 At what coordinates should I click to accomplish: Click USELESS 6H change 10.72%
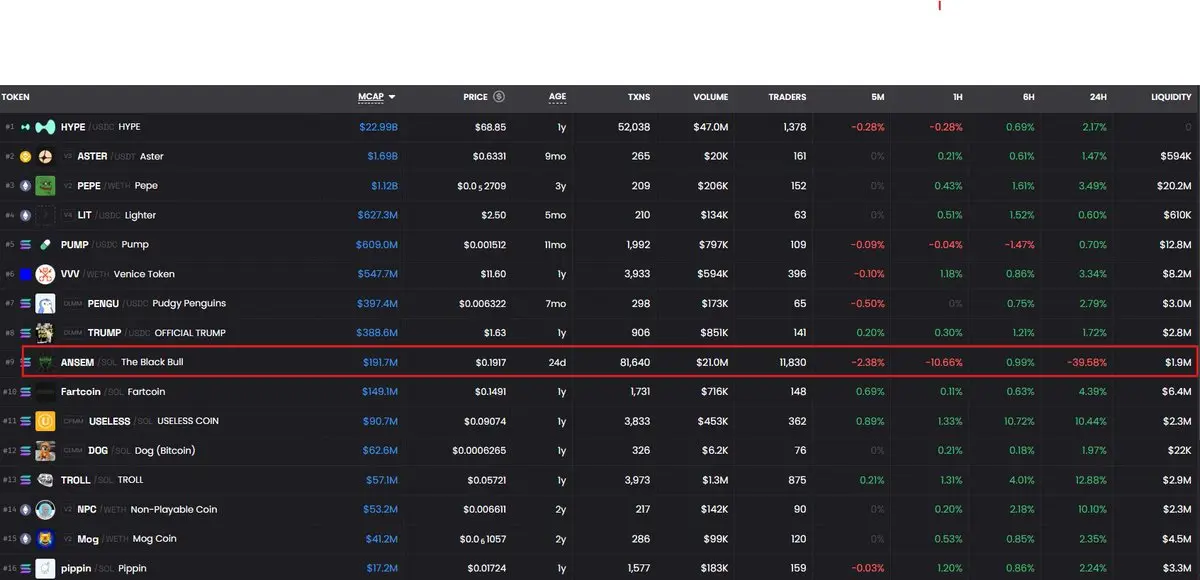pyautogui.click(x=1017, y=421)
